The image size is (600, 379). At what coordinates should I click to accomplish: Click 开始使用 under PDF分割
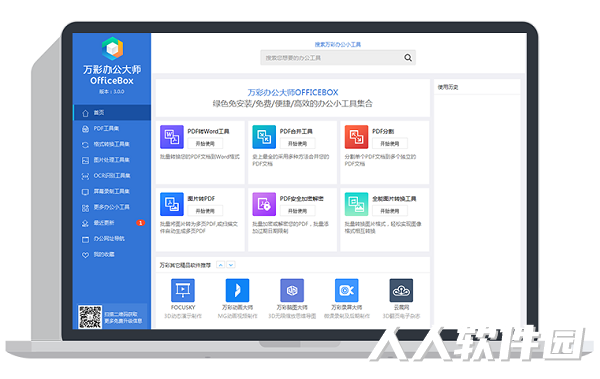[390, 144]
